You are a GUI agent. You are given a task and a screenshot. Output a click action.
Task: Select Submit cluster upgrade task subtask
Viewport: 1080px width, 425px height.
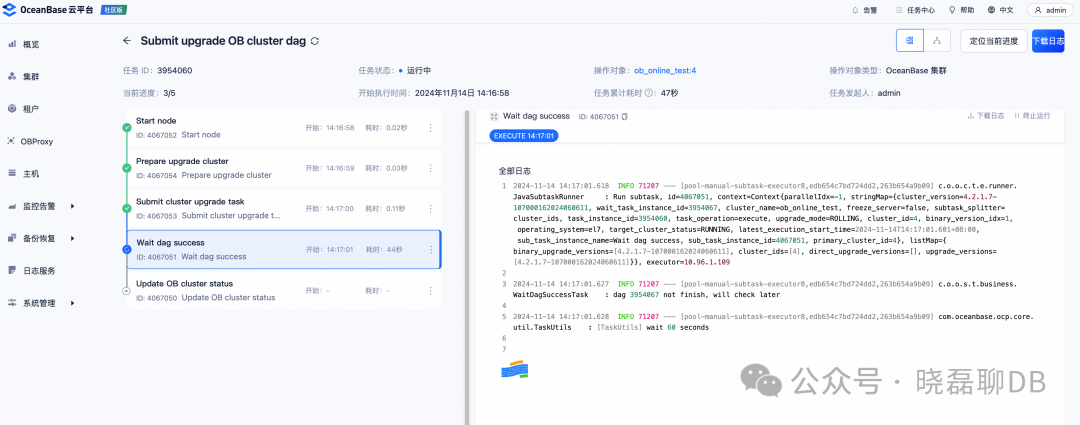284,209
